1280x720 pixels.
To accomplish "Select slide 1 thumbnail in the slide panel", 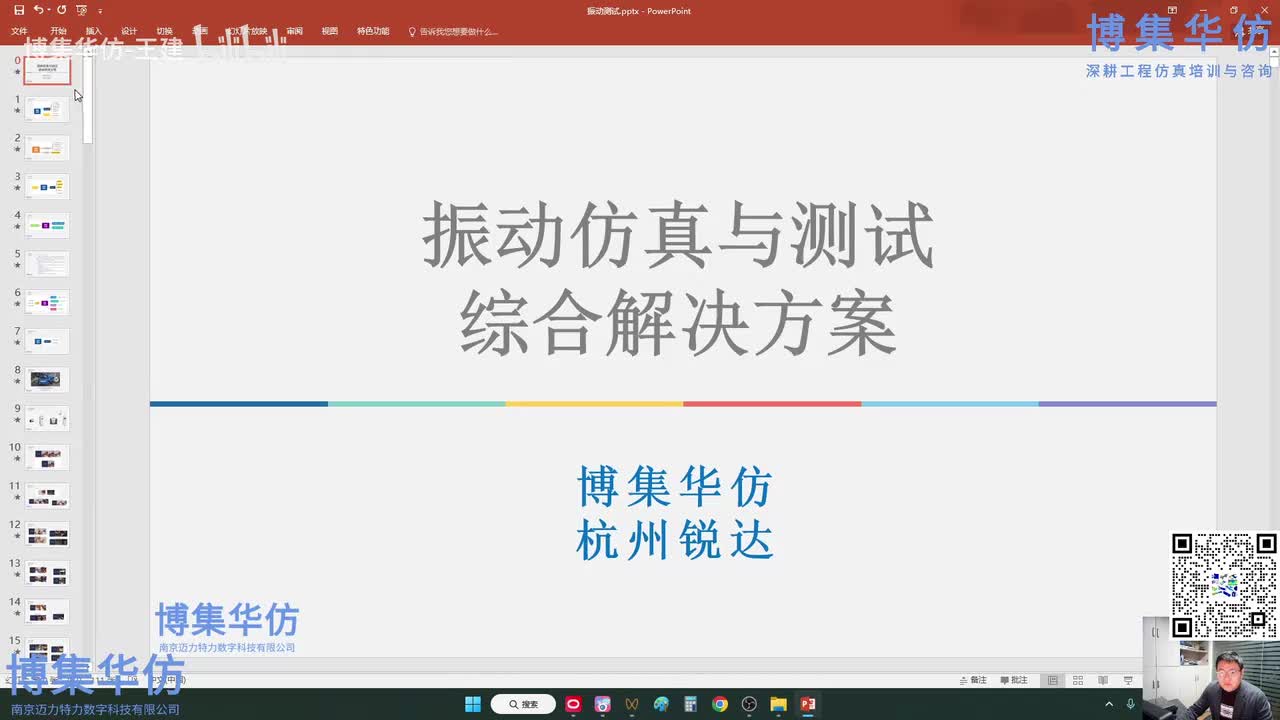I will coord(47,109).
